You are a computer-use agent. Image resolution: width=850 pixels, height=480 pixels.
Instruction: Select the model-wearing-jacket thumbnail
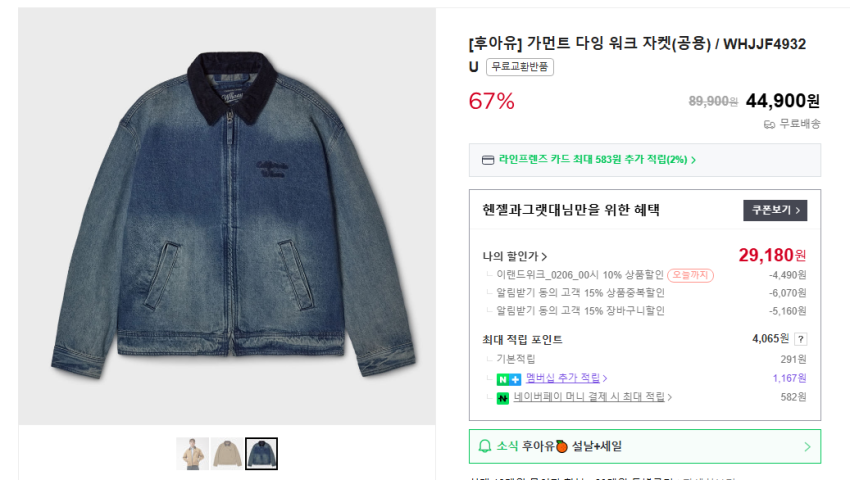(193, 454)
